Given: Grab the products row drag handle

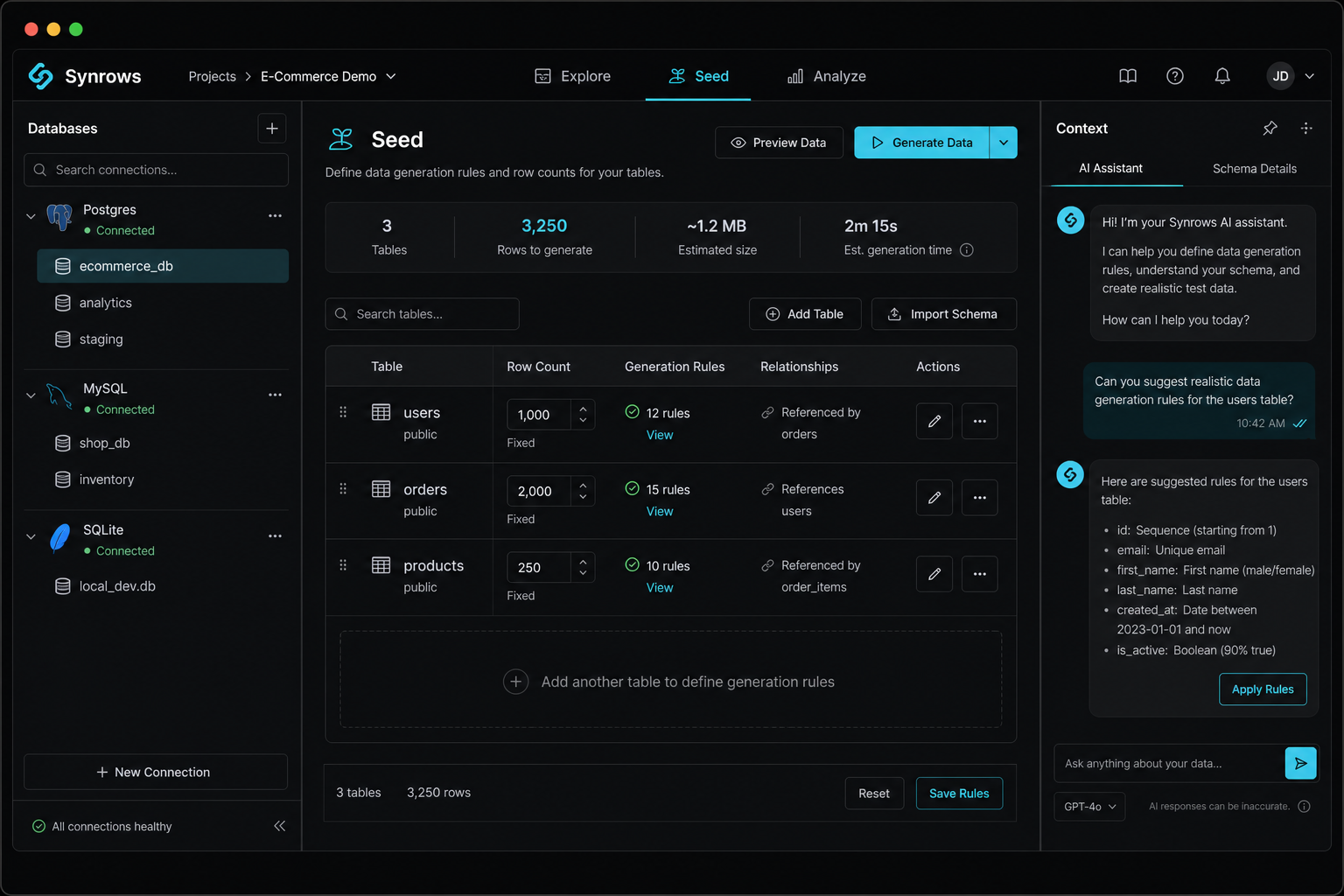Looking at the screenshot, I should point(343,565).
